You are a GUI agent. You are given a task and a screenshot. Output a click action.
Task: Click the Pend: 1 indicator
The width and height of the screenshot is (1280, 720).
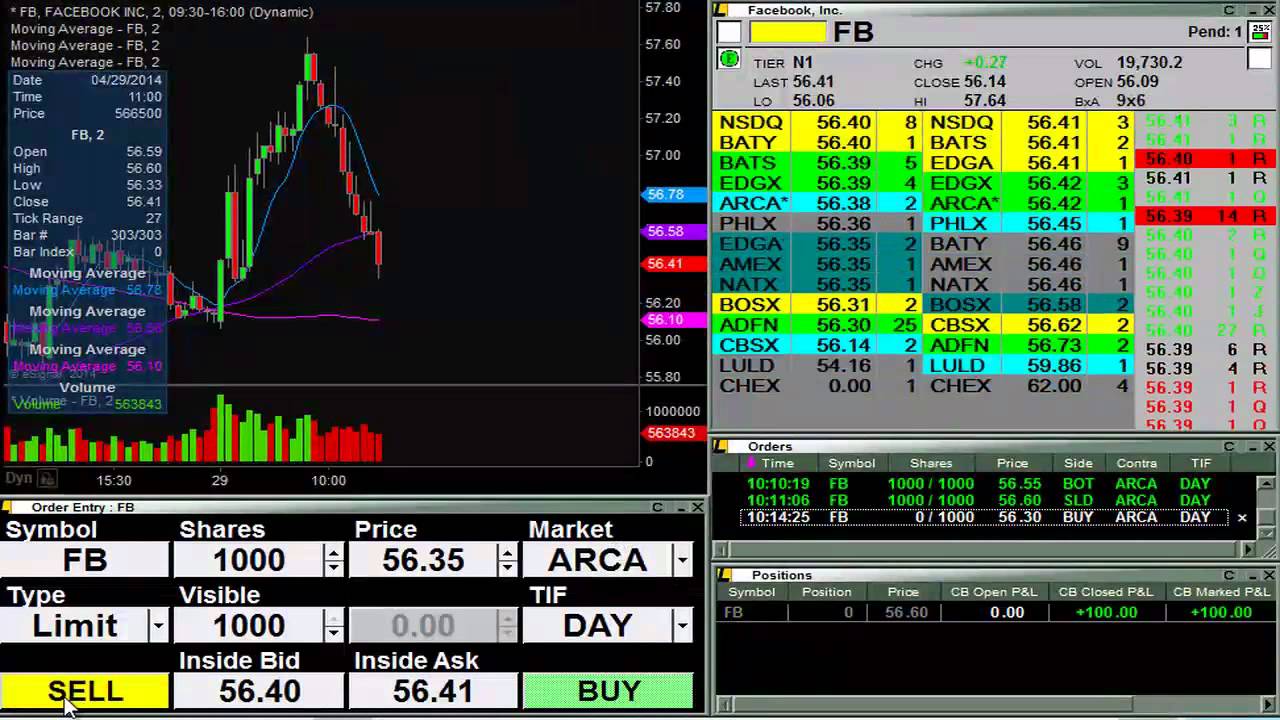(x=1214, y=32)
